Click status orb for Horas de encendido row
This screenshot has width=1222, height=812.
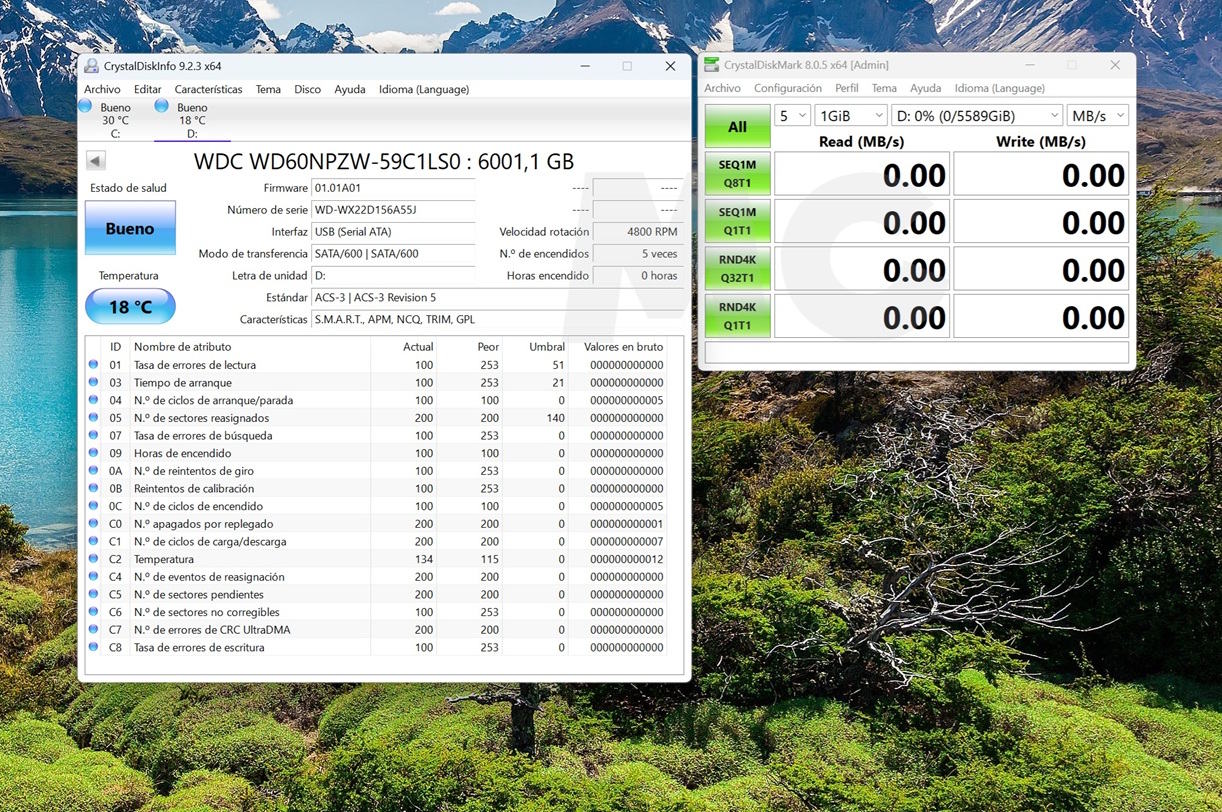pos(93,453)
